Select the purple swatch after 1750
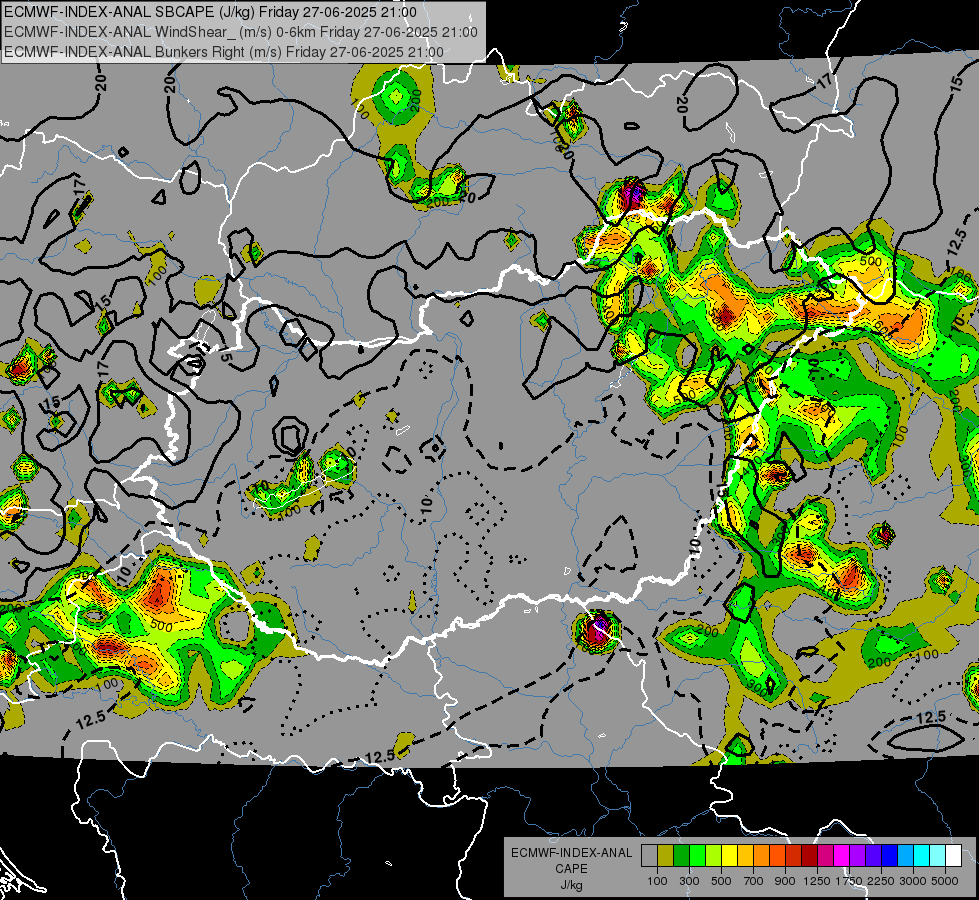This screenshot has width=979, height=900. click(857, 856)
